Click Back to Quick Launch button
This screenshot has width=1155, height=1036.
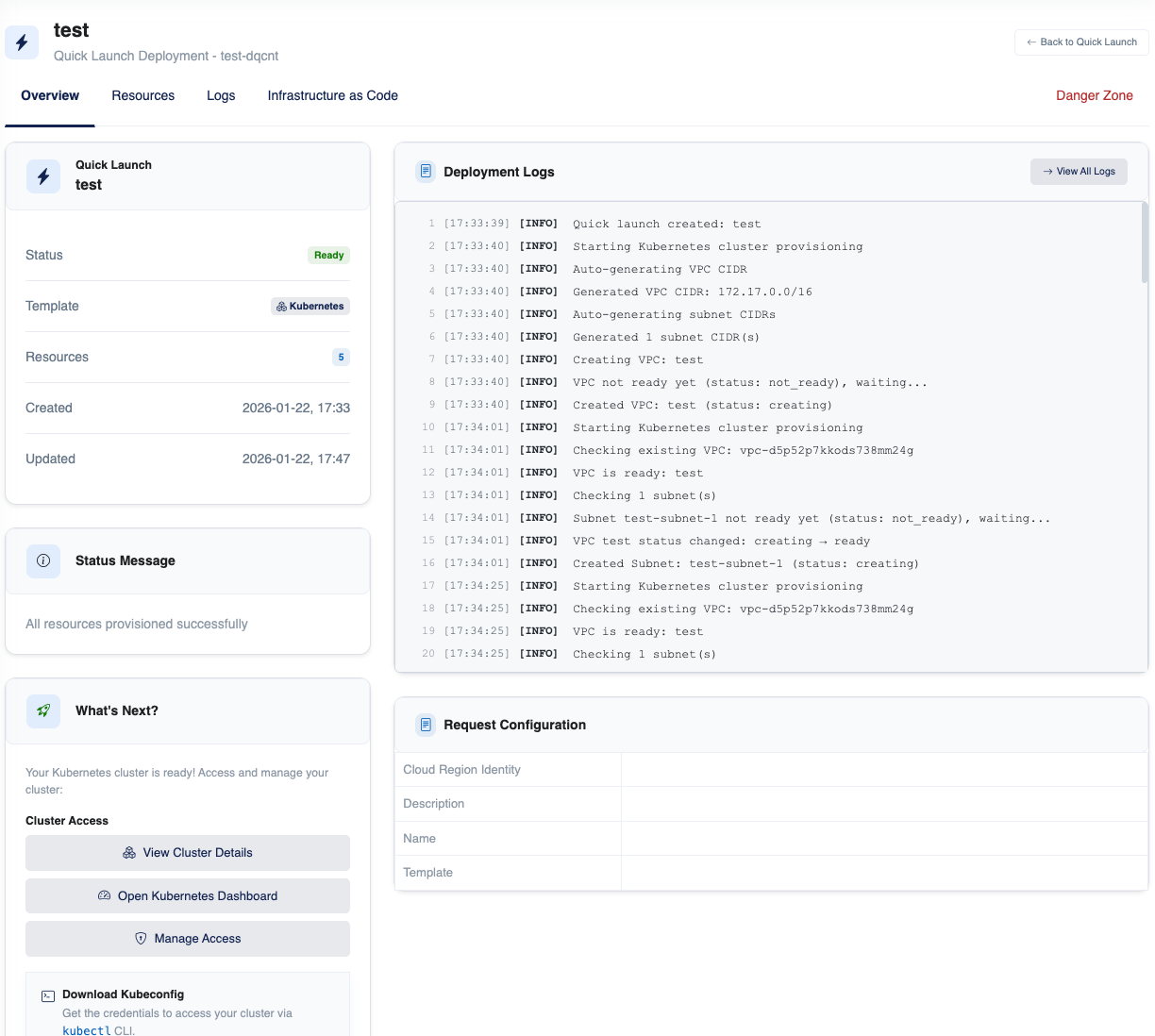(x=1081, y=42)
